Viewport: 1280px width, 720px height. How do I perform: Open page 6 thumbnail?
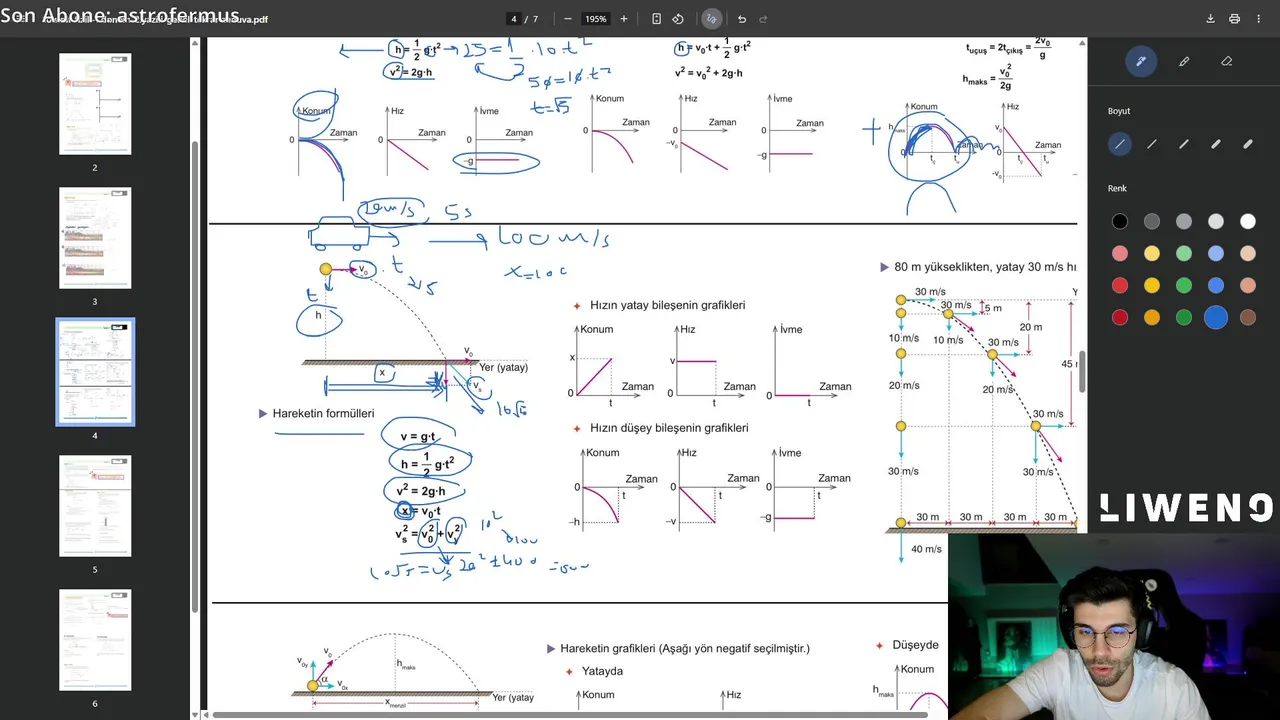95,640
